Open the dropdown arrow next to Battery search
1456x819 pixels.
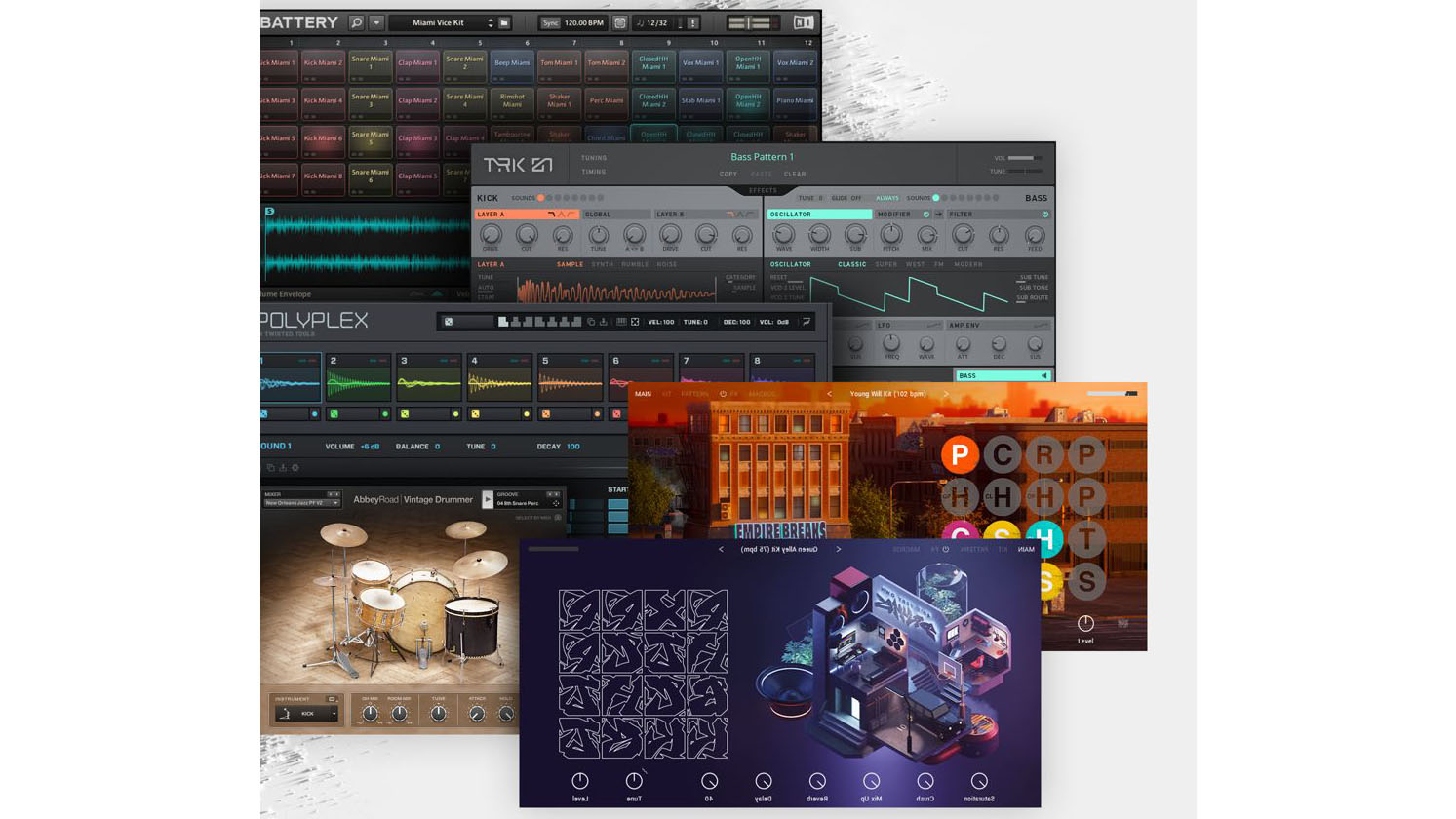click(x=376, y=22)
